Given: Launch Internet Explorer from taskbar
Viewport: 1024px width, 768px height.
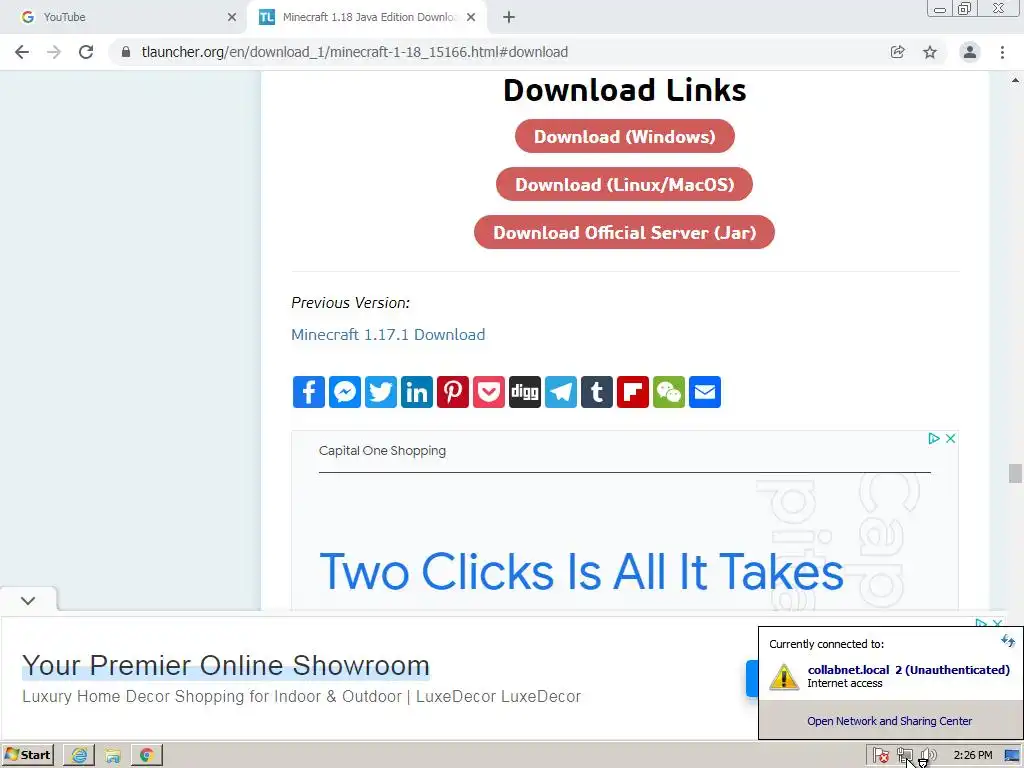Looking at the screenshot, I should [79, 756].
